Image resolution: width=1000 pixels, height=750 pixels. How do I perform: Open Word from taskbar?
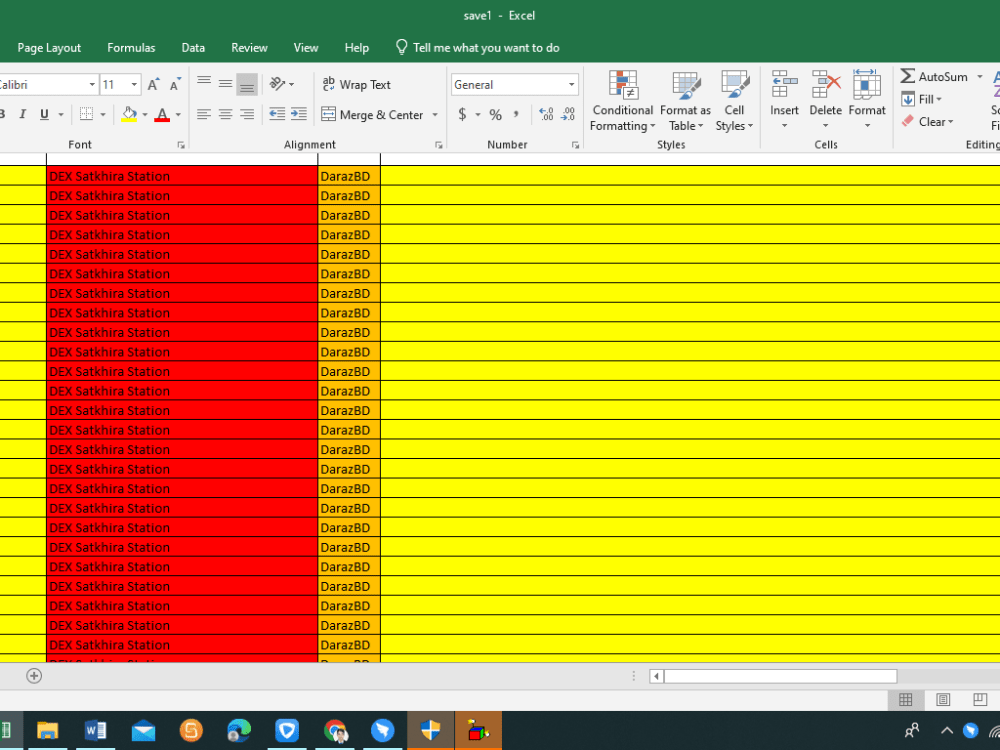pos(96,731)
